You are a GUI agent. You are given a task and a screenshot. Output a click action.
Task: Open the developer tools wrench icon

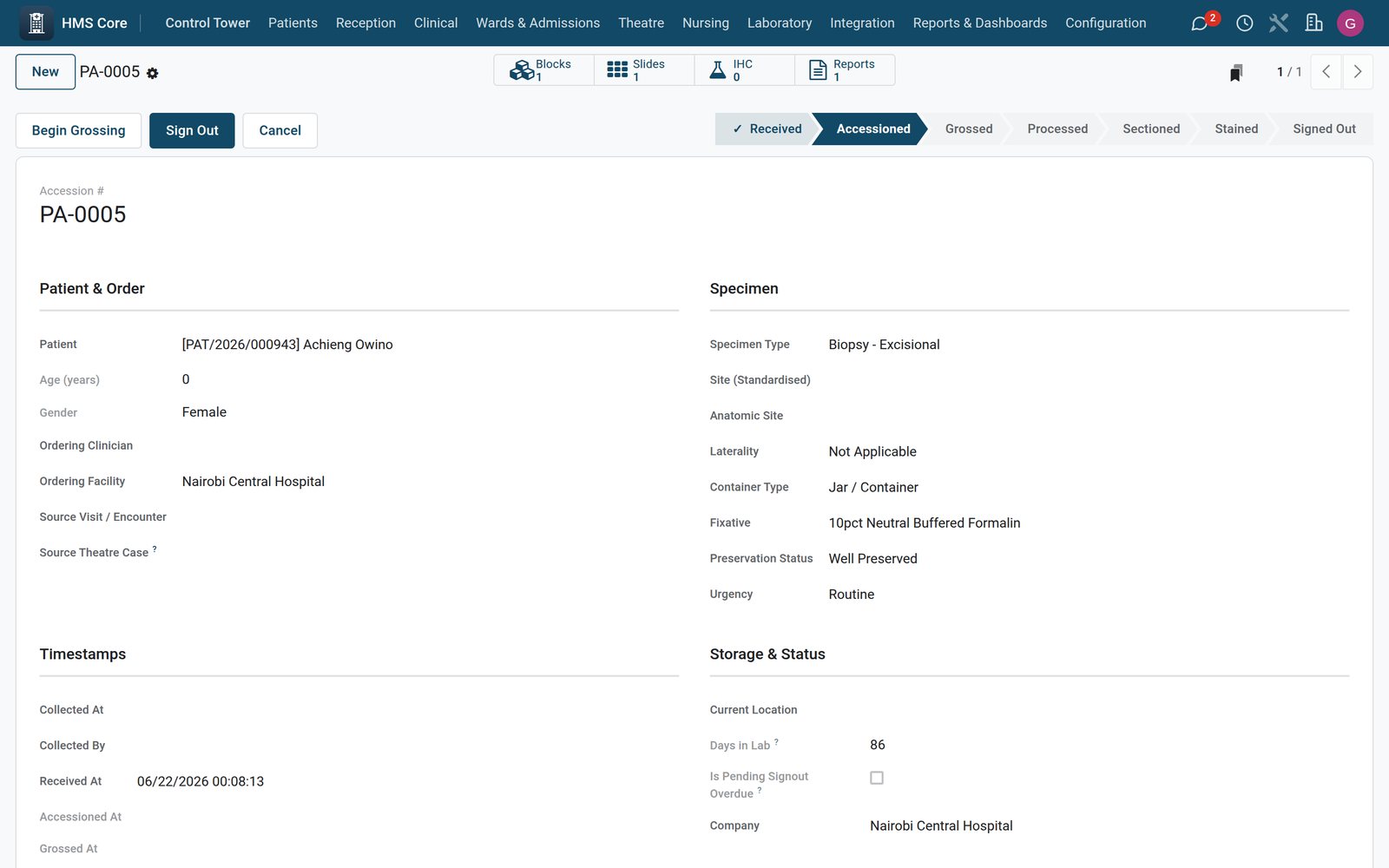click(1279, 23)
